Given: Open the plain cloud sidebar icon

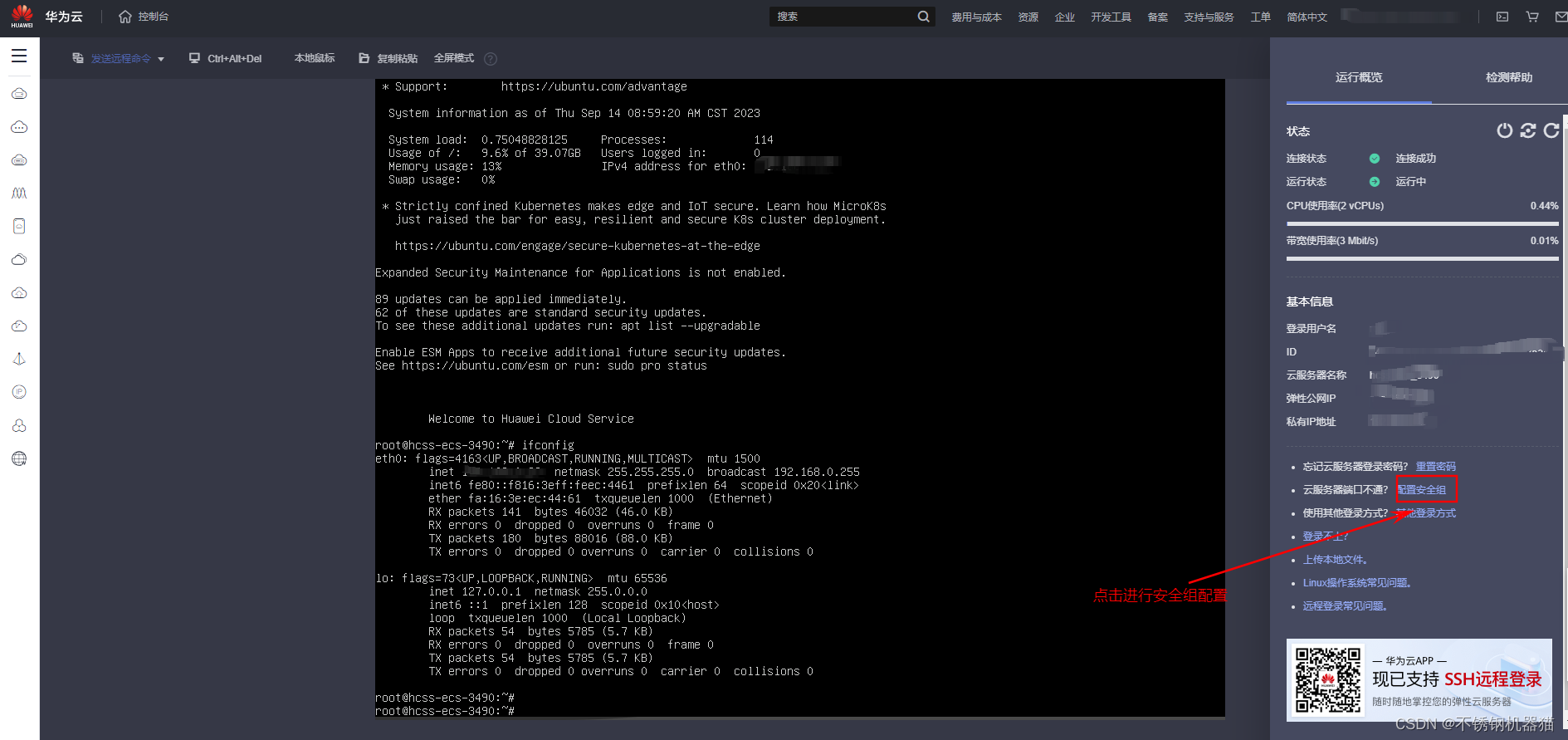Looking at the screenshot, I should point(19,259).
